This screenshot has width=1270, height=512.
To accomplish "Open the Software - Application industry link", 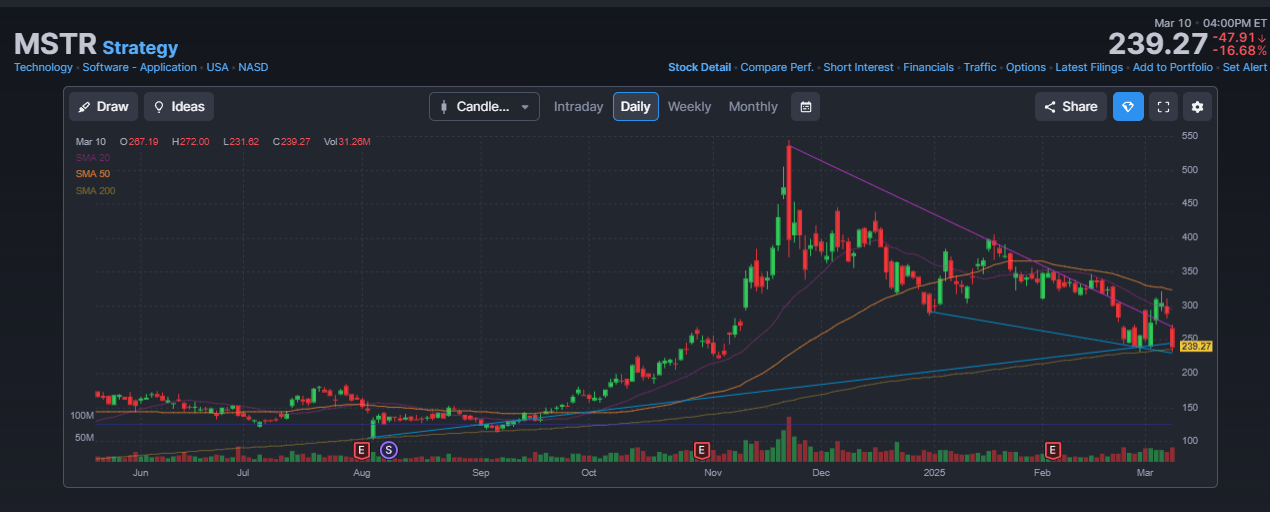I will pyautogui.click(x=139, y=67).
